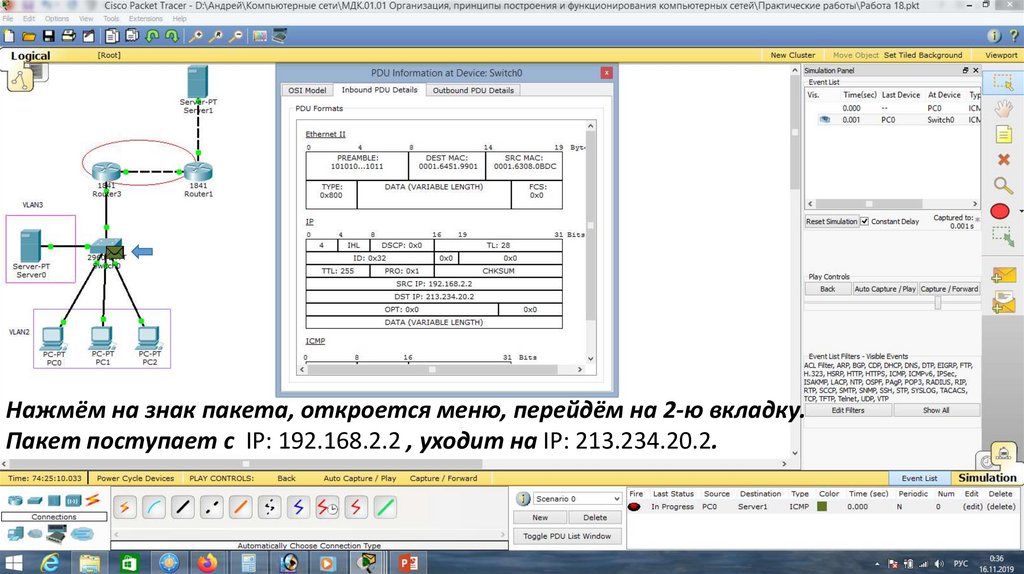Viewport: 1024px width, 574px height.
Task: Click the Add Simple PDU envelope icon
Action: click(x=1003, y=276)
